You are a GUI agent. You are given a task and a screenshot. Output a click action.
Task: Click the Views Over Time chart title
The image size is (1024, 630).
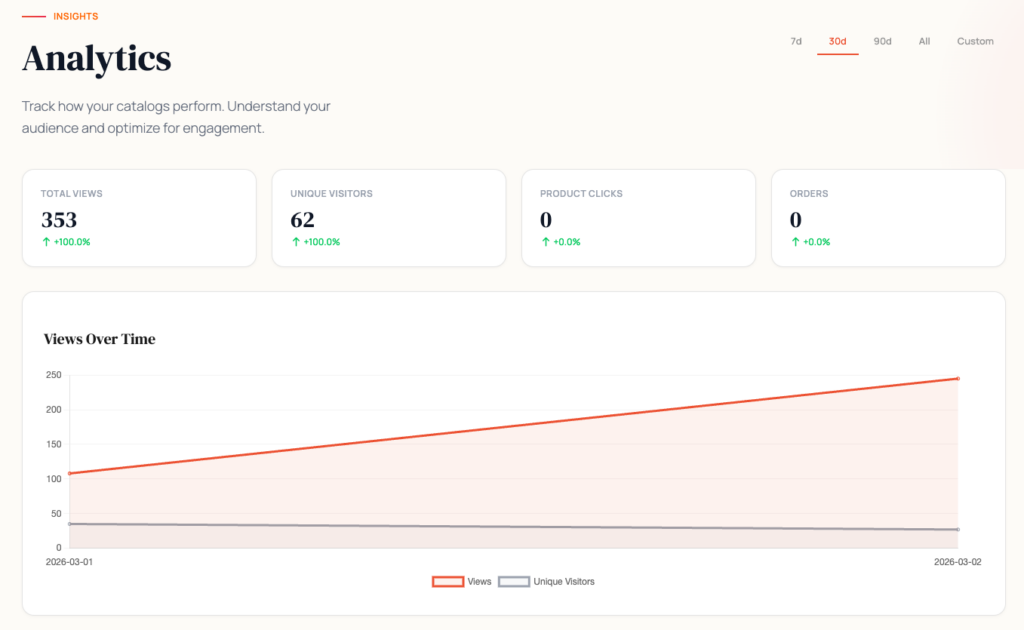[100, 339]
